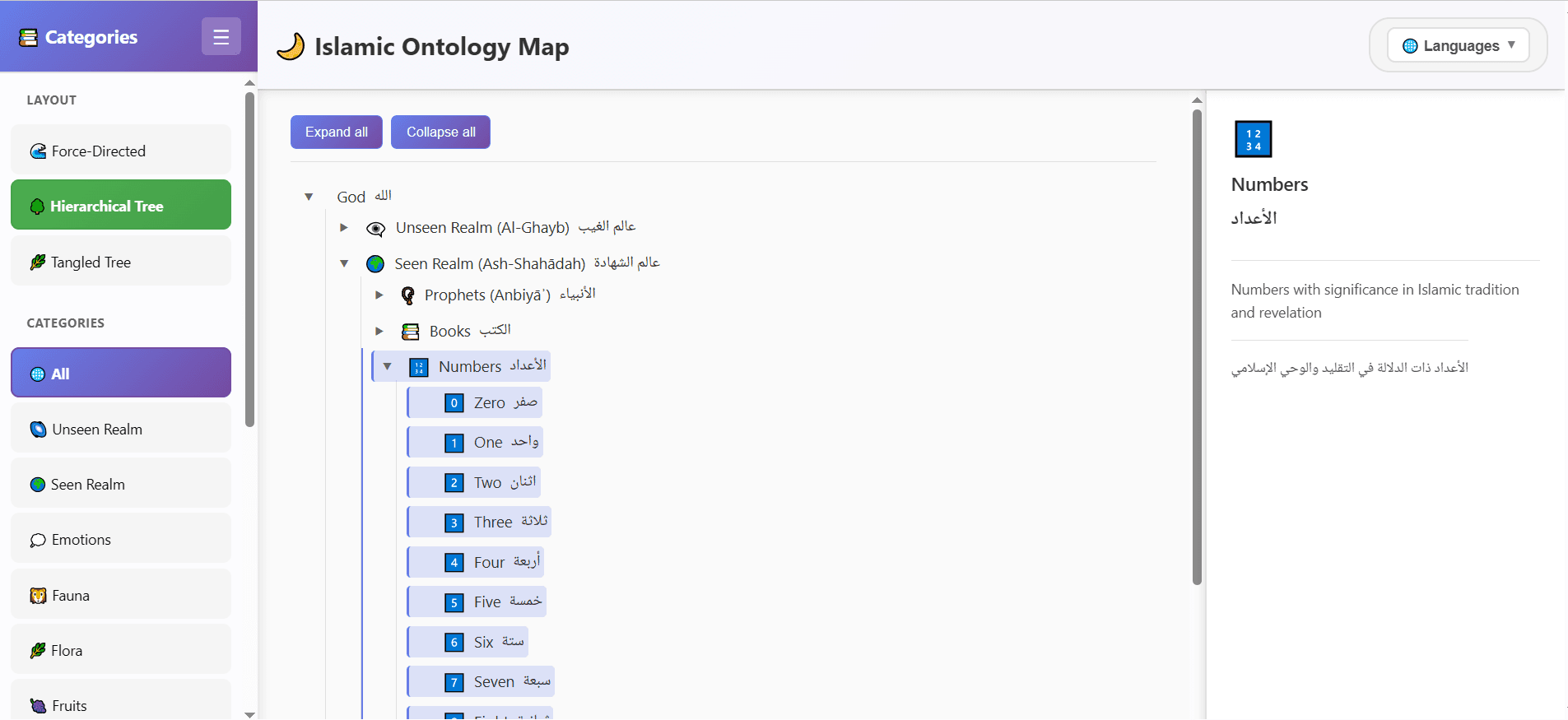Filter by Unseen Realm category
This screenshot has height=720, width=1568.
click(121, 428)
